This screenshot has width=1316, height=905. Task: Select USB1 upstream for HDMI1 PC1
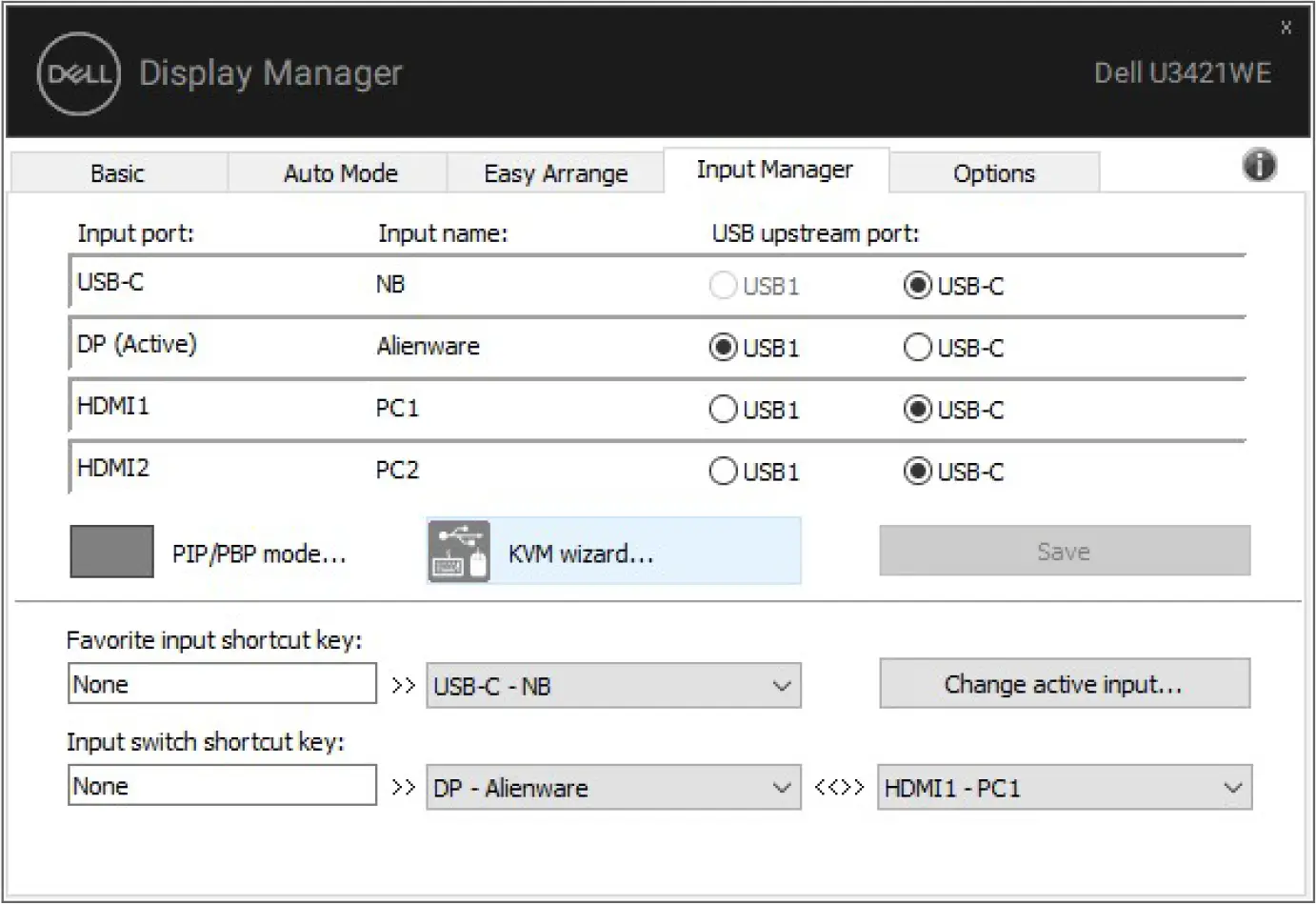(724, 409)
